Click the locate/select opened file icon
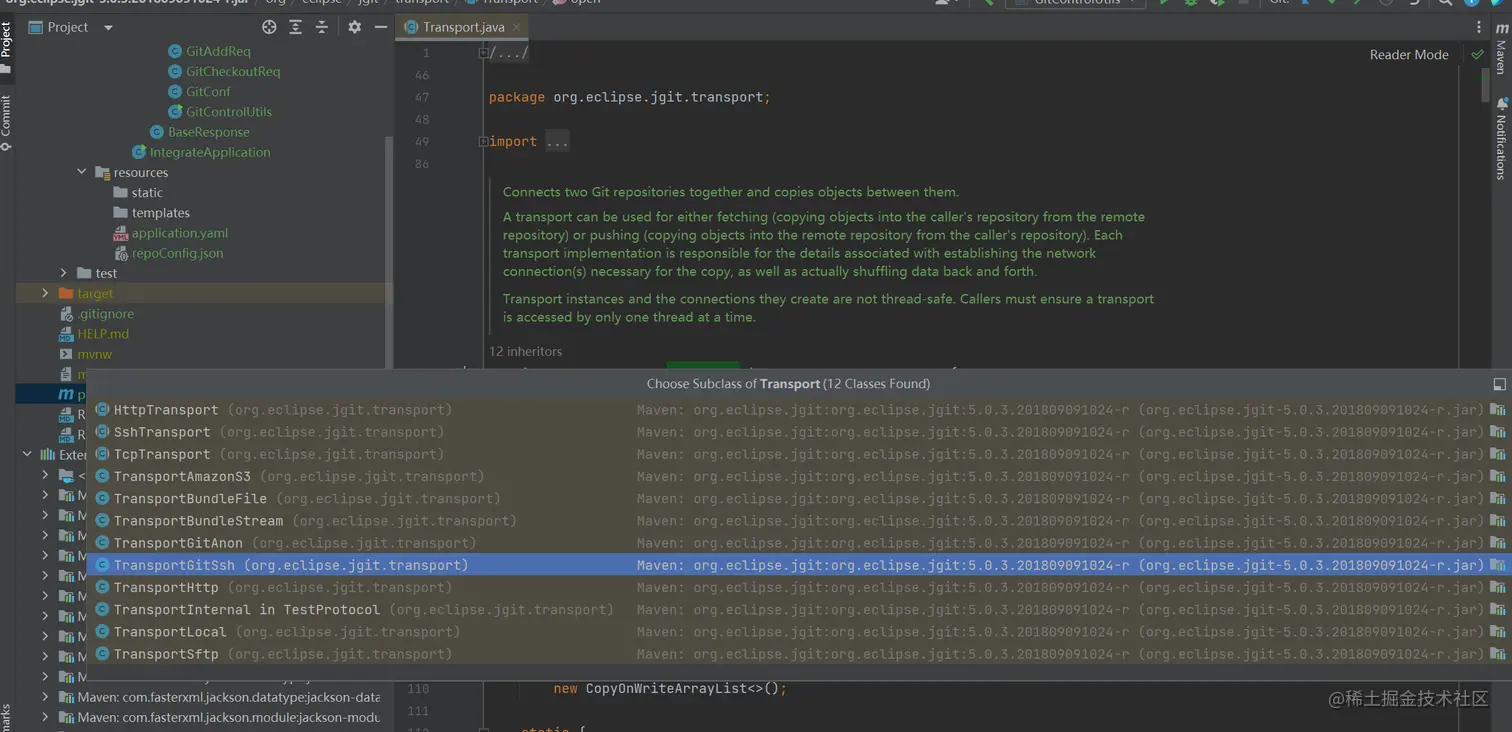 [269, 27]
